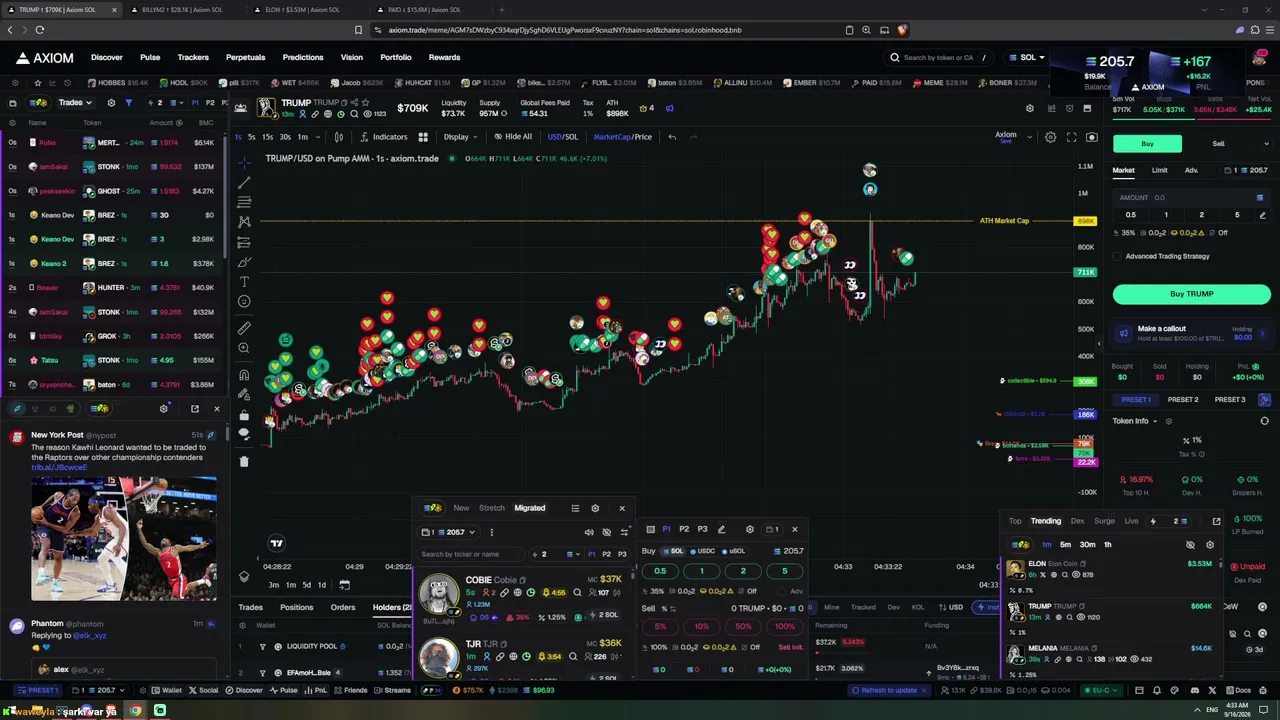Expand the Make a callout arrow

[x=1262, y=333]
